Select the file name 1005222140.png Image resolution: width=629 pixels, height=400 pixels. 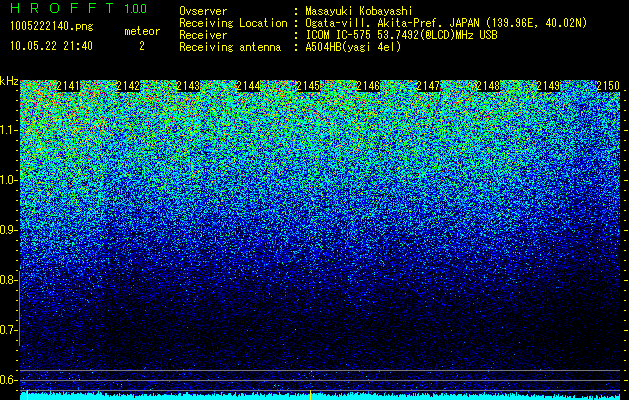52,27
